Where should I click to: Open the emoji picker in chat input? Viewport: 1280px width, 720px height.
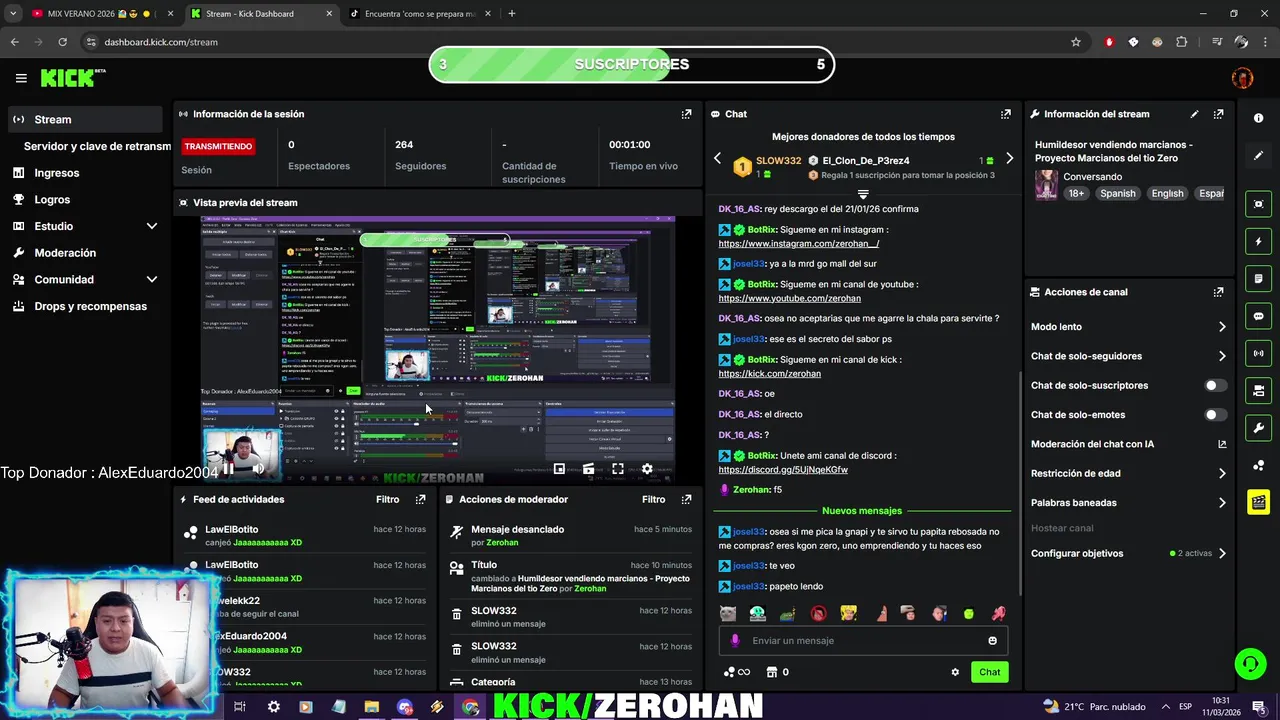coord(992,641)
